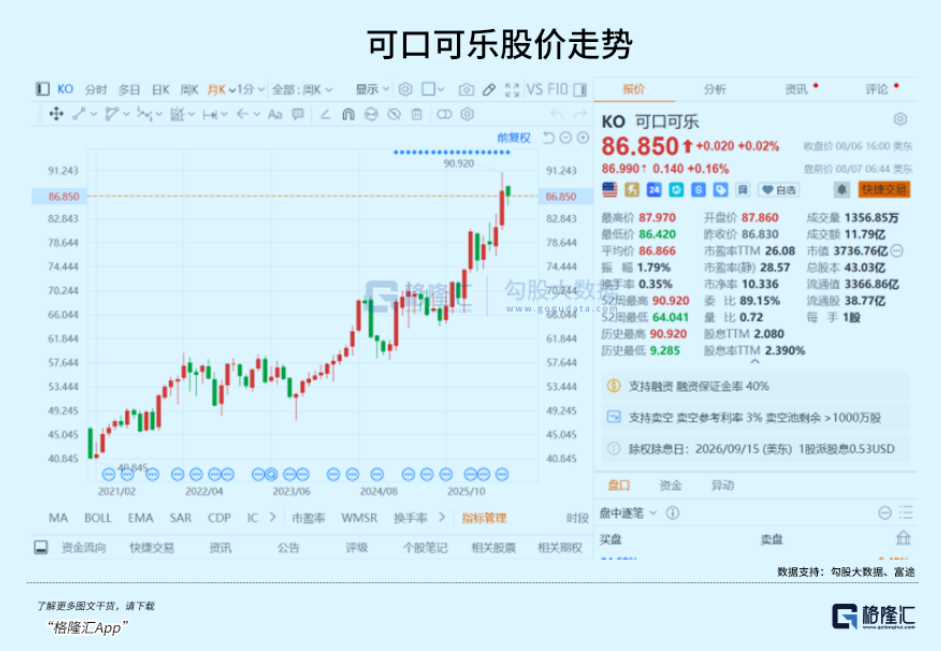Image resolution: width=941 pixels, height=651 pixels.
Task: Add a comment bubble note
Action: 298,114
